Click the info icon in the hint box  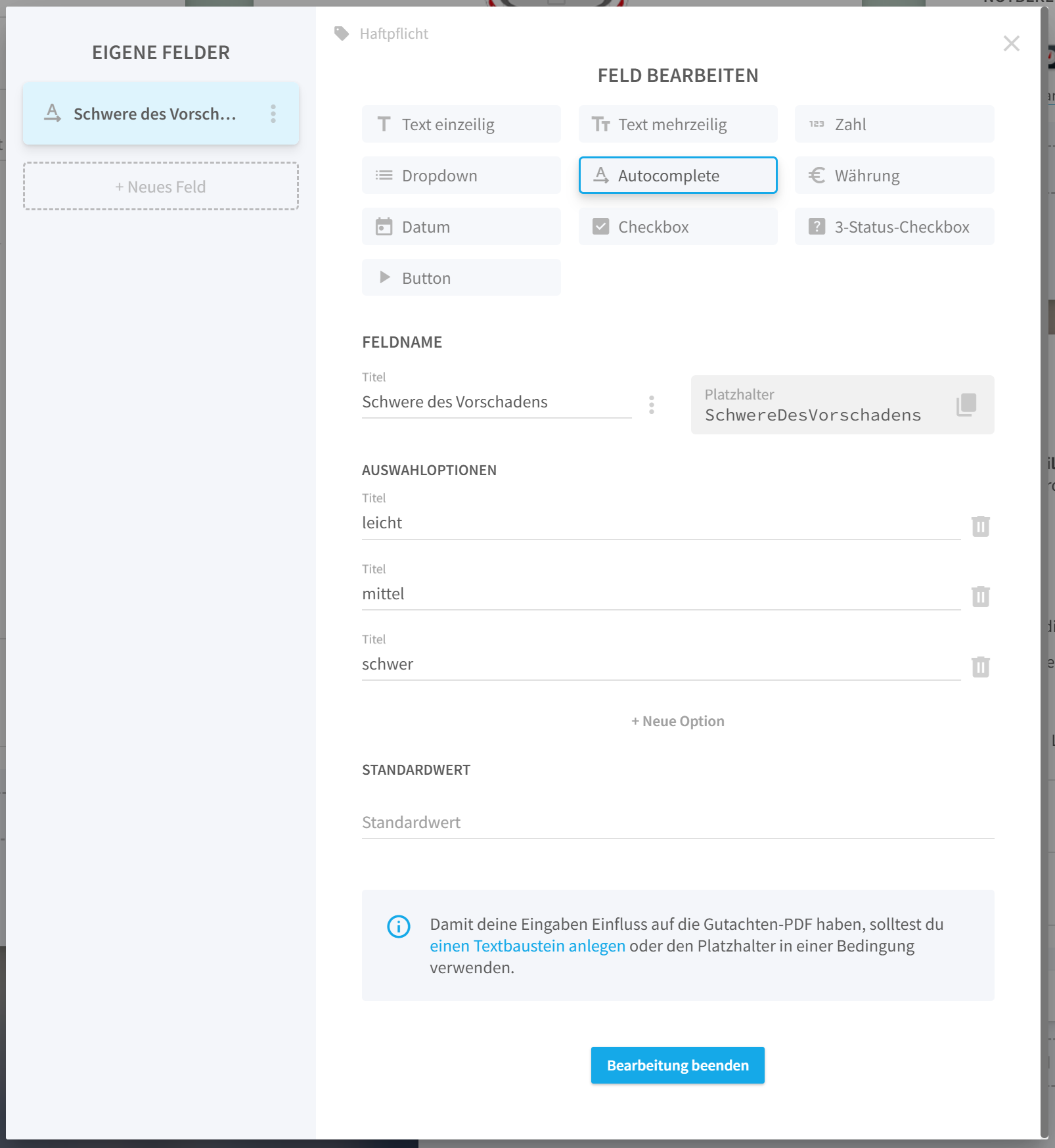pyautogui.click(x=399, y=927)
